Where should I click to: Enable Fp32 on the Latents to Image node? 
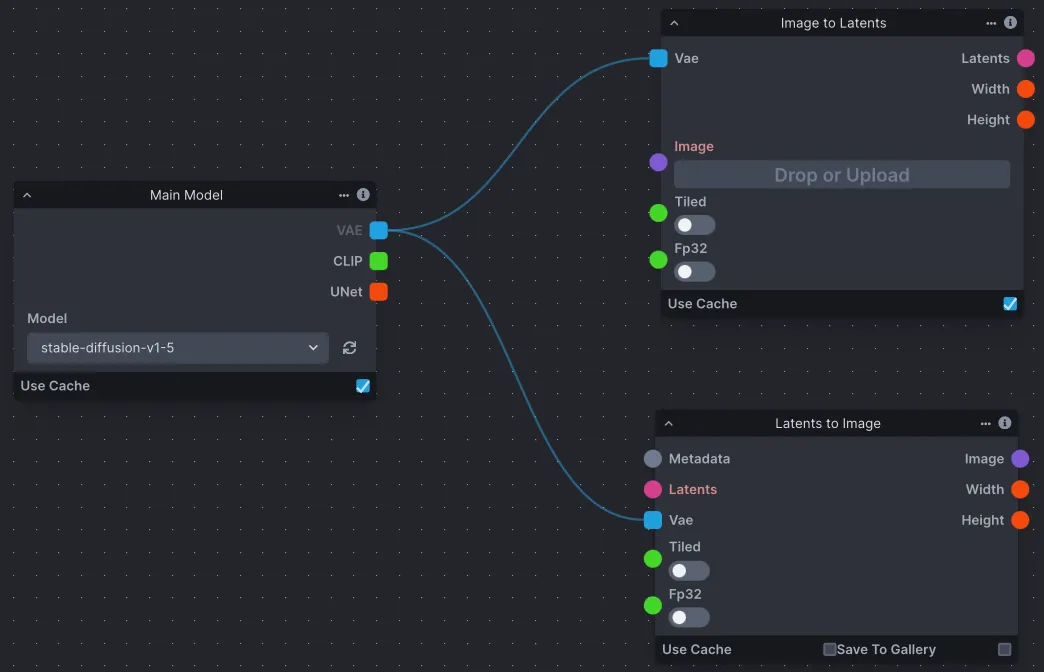click(689, 617)
